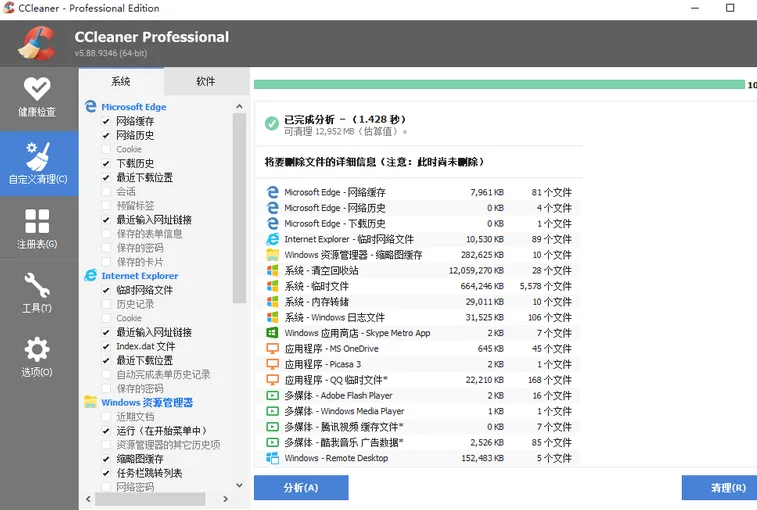
Task: Enable the Edge Cookie checkbox
Action: [x=106, y=149]
